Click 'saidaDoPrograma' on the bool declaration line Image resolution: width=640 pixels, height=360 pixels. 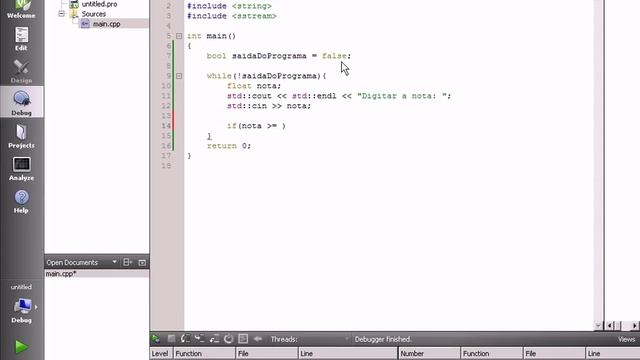269,56
